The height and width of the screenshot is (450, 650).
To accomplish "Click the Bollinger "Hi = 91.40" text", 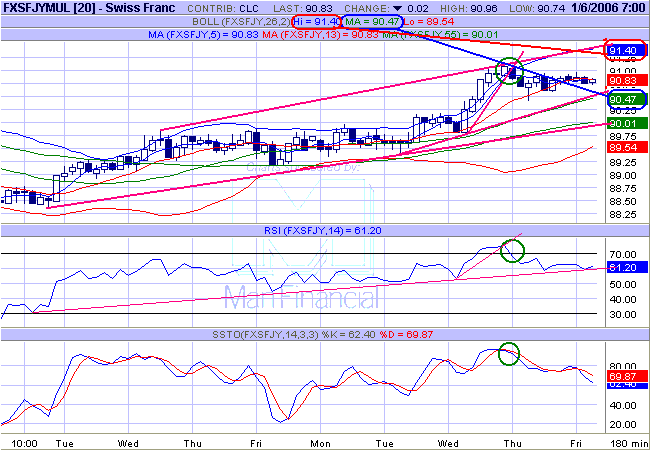I will tap(317, 22).
